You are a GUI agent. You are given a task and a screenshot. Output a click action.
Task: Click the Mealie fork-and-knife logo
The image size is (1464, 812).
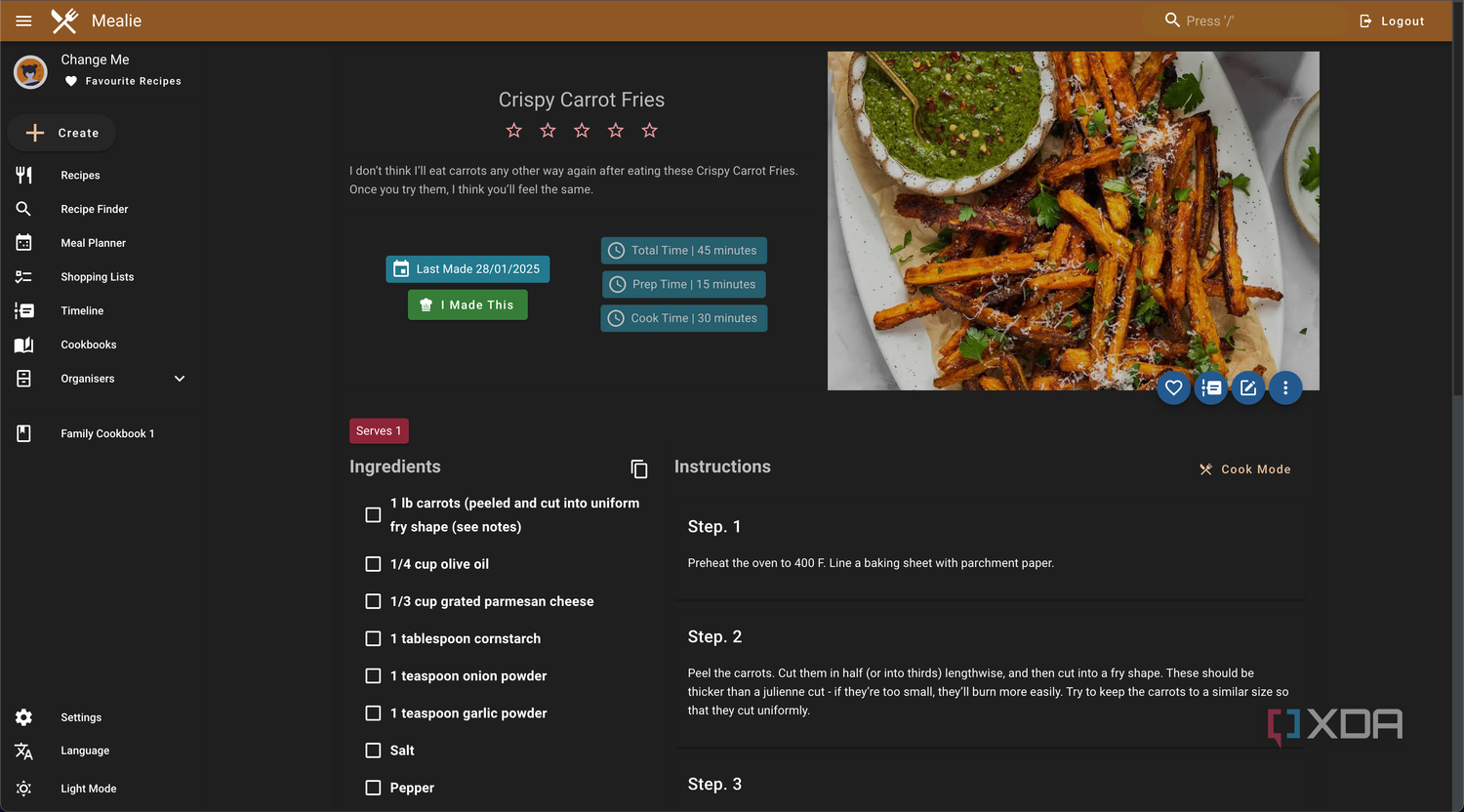point(64,20)
